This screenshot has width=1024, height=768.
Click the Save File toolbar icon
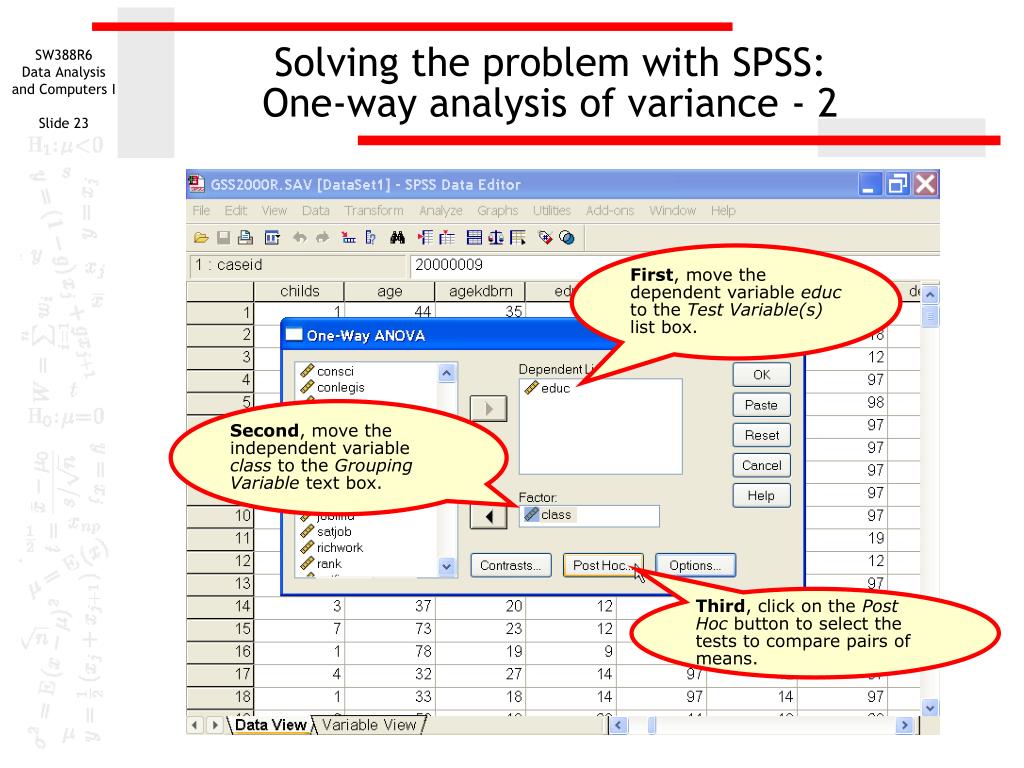(223, 238)
